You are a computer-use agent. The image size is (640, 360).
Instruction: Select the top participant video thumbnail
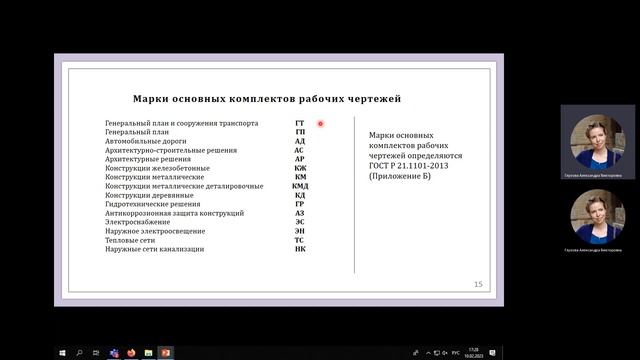[x=598, y=142]
